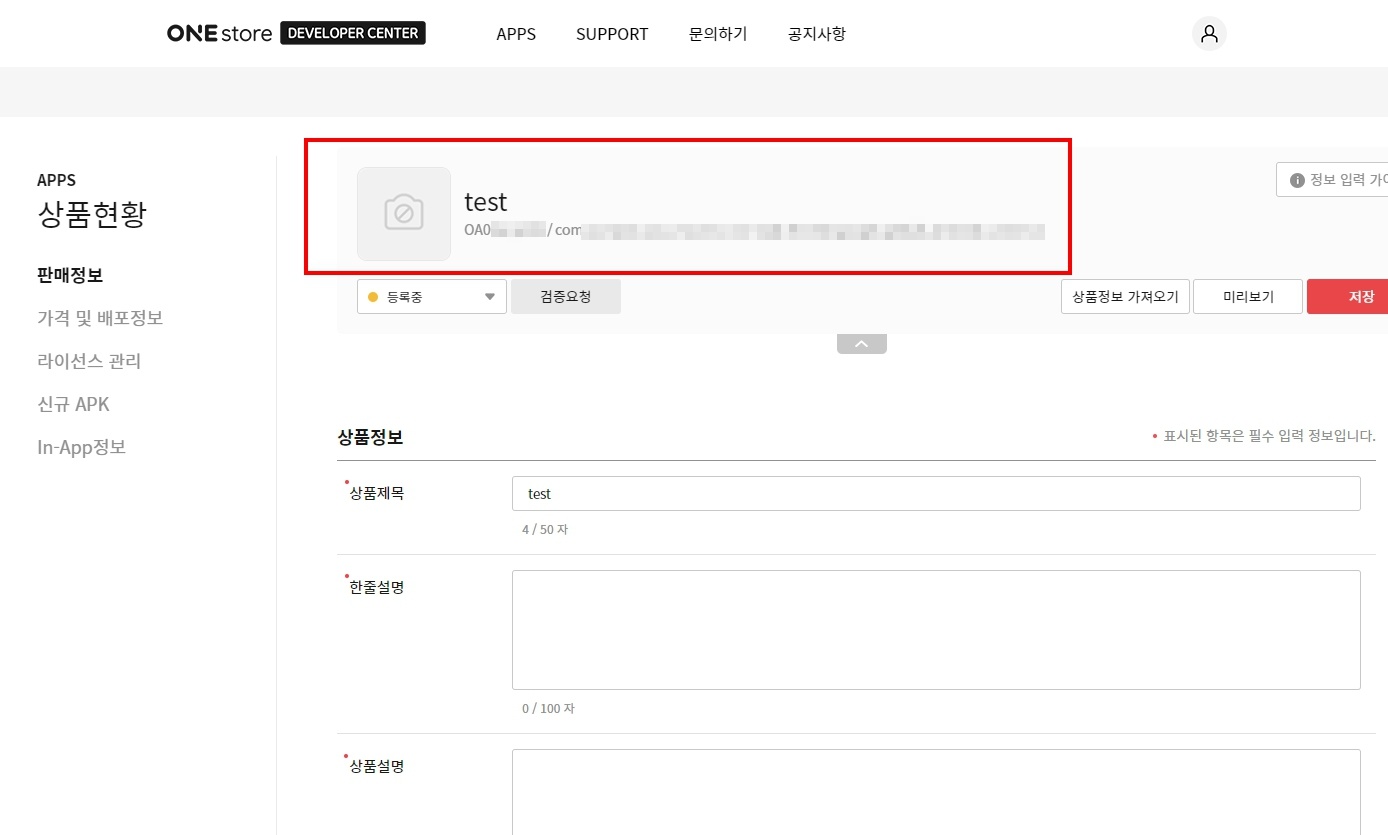Click the DEVELOPER CENTER badge
Viewport: 1388px width, 835px height.
pos(353,33)
